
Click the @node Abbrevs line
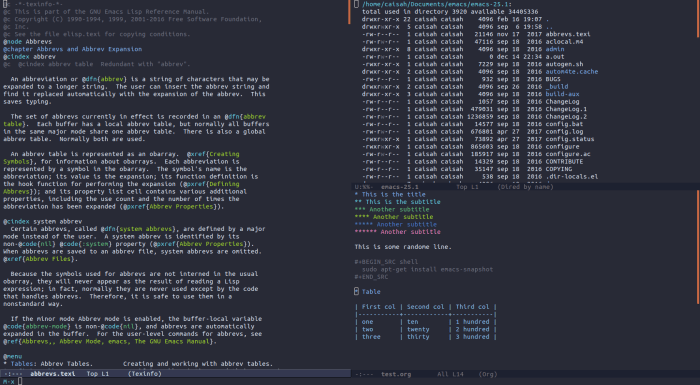27,42
